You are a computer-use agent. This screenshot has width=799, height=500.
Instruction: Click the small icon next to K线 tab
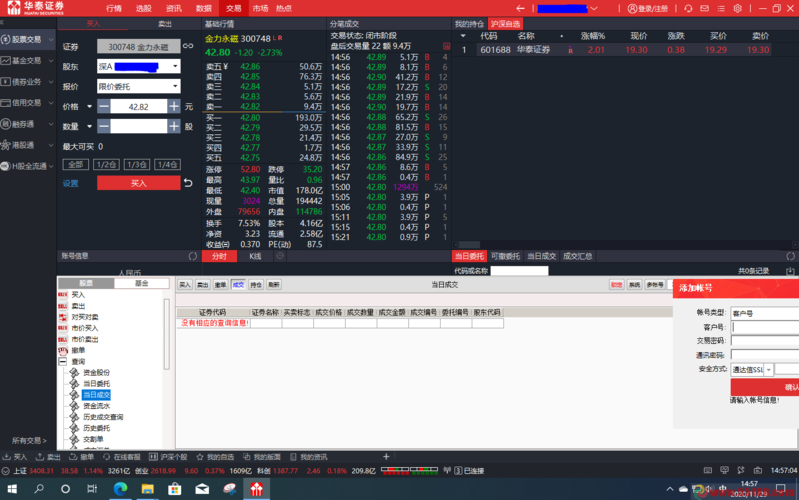279,256
